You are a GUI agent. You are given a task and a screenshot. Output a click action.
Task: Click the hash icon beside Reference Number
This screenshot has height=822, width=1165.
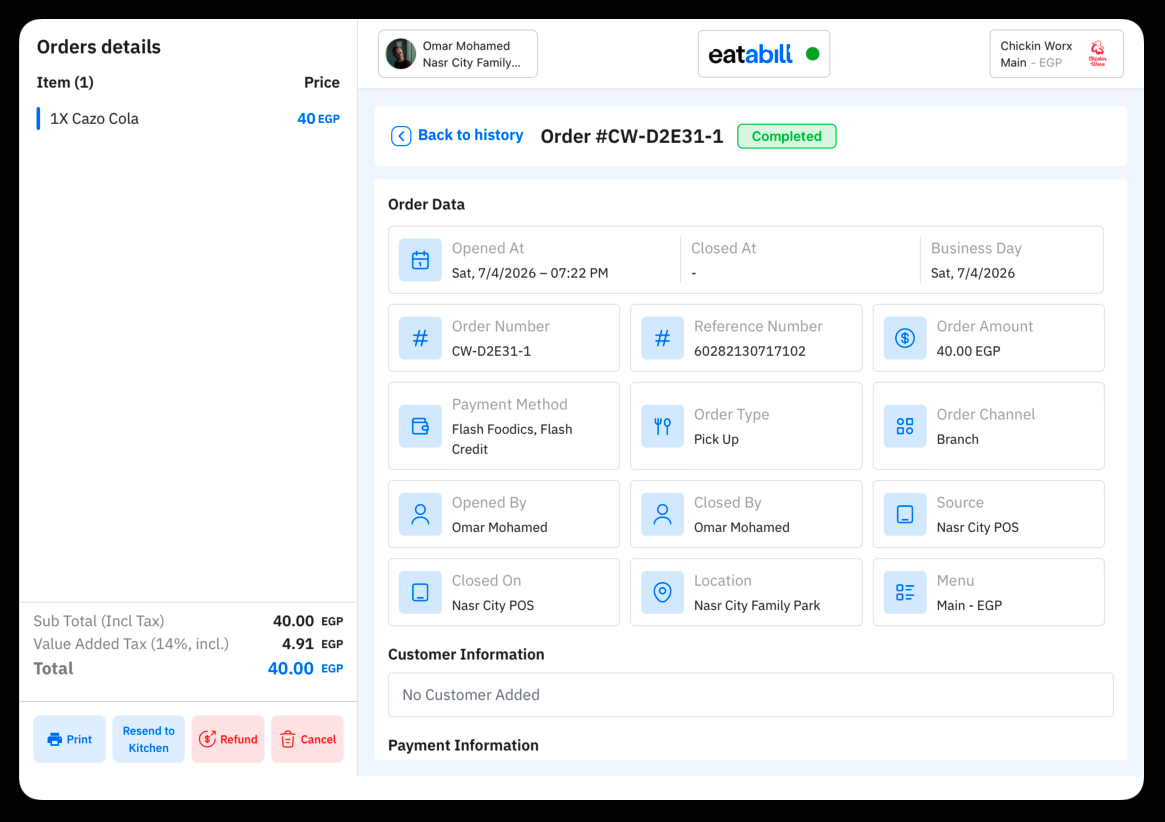click(x=662, y=338)
